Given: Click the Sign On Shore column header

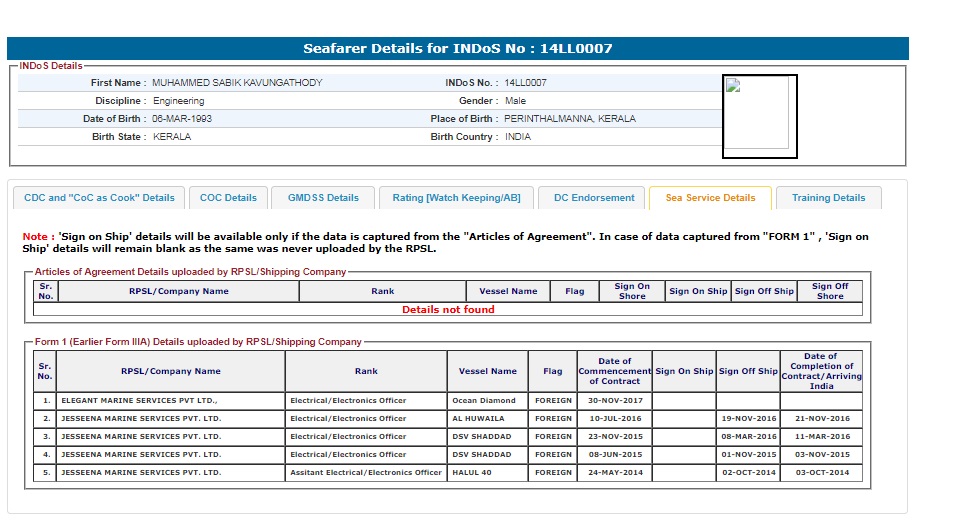Looking at the screenshot, I should click(632, 291).
